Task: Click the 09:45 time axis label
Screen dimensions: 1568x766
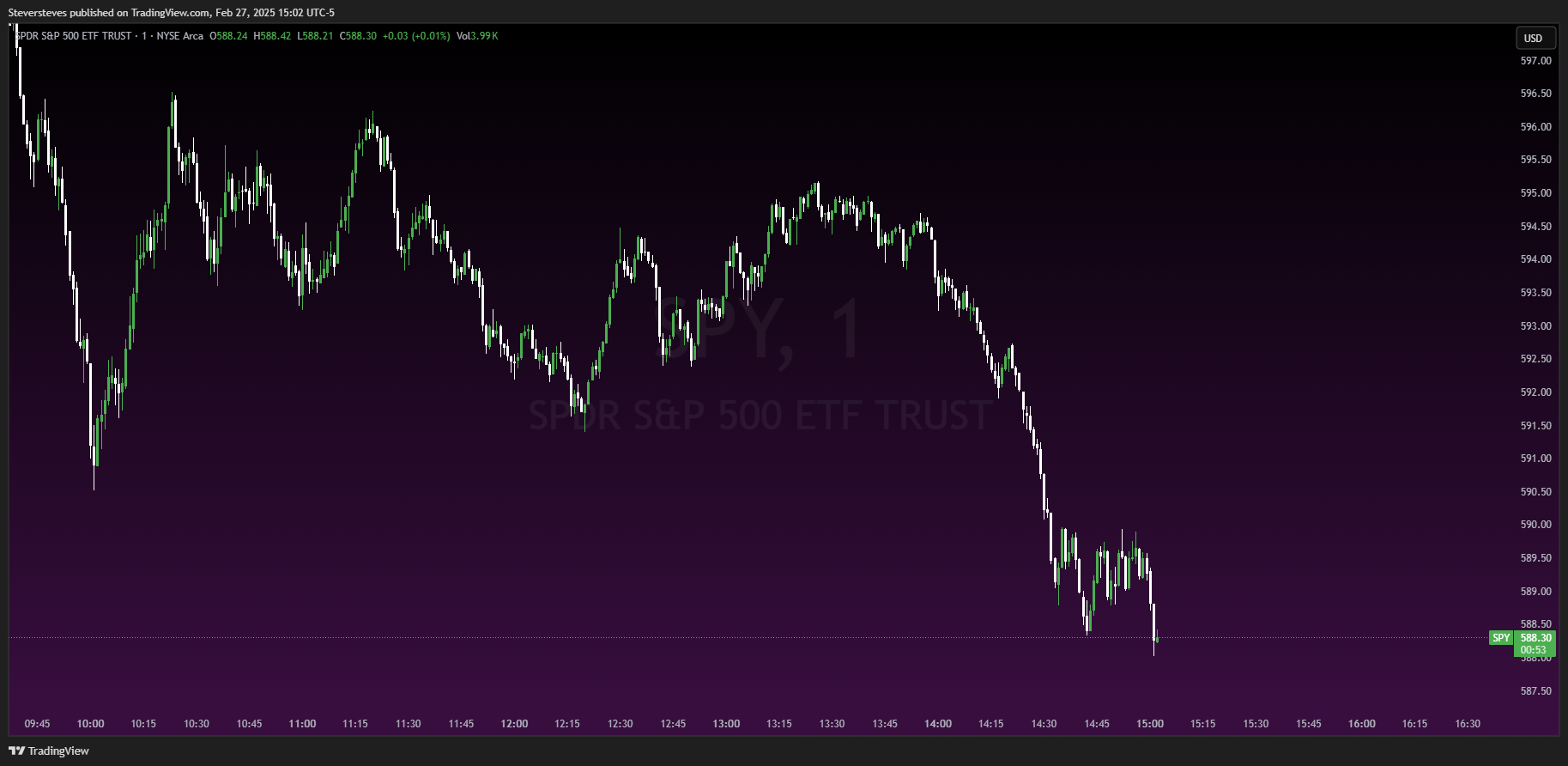Action: click(x=37, y=724)
